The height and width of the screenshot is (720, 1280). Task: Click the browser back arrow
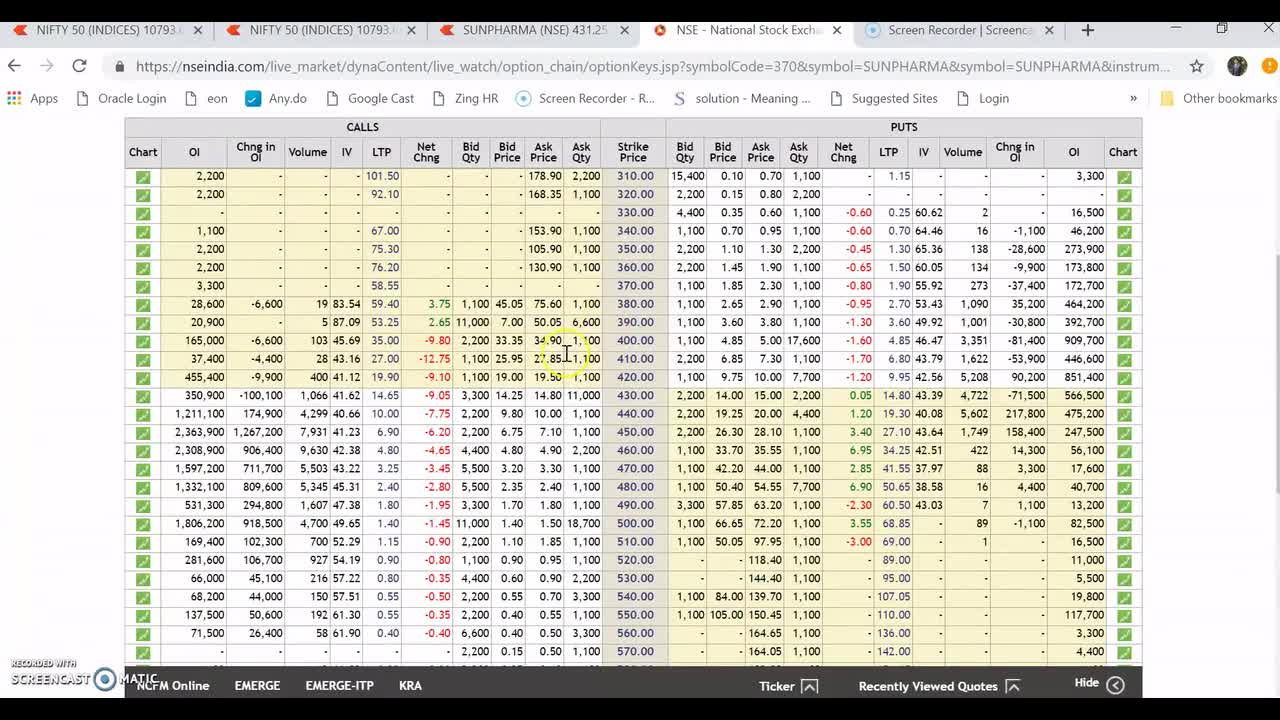pyautogui.click(x=14, y=66)
